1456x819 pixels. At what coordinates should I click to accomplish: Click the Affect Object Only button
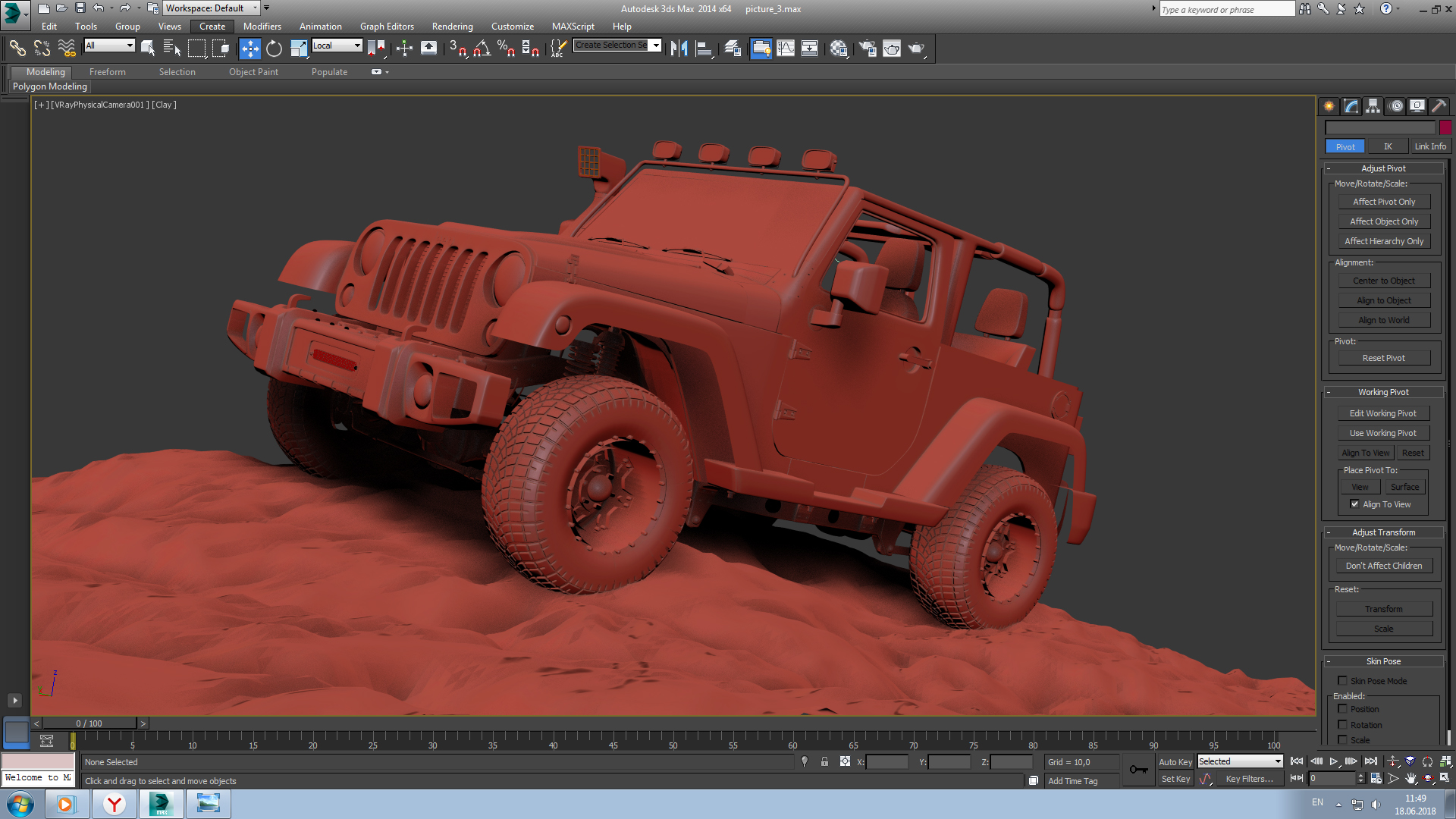pos(1384,221)
